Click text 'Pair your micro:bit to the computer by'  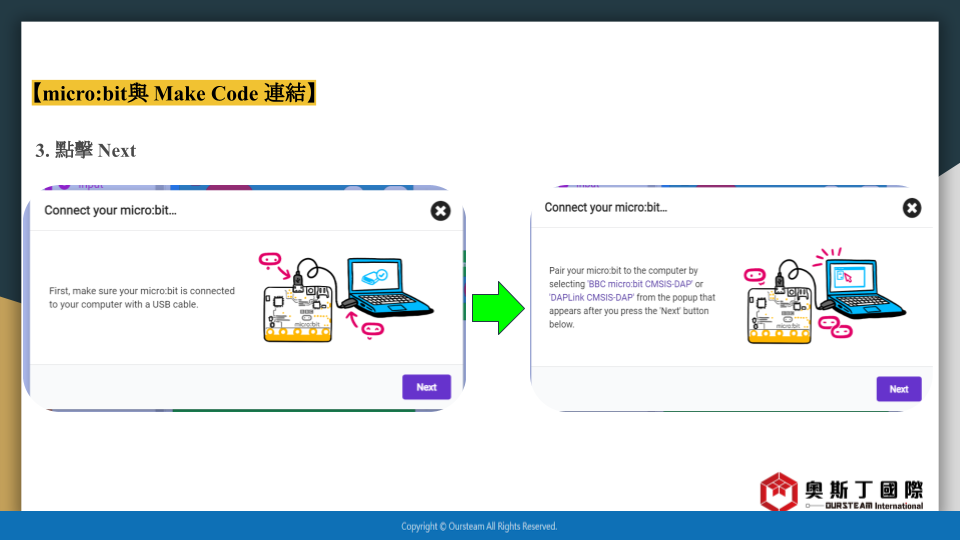click(623, 271)
